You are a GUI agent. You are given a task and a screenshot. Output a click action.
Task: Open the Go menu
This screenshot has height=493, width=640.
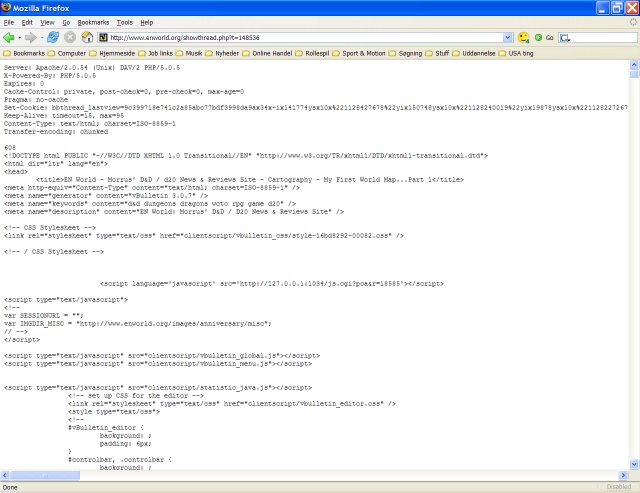click(x=66, y=22)
